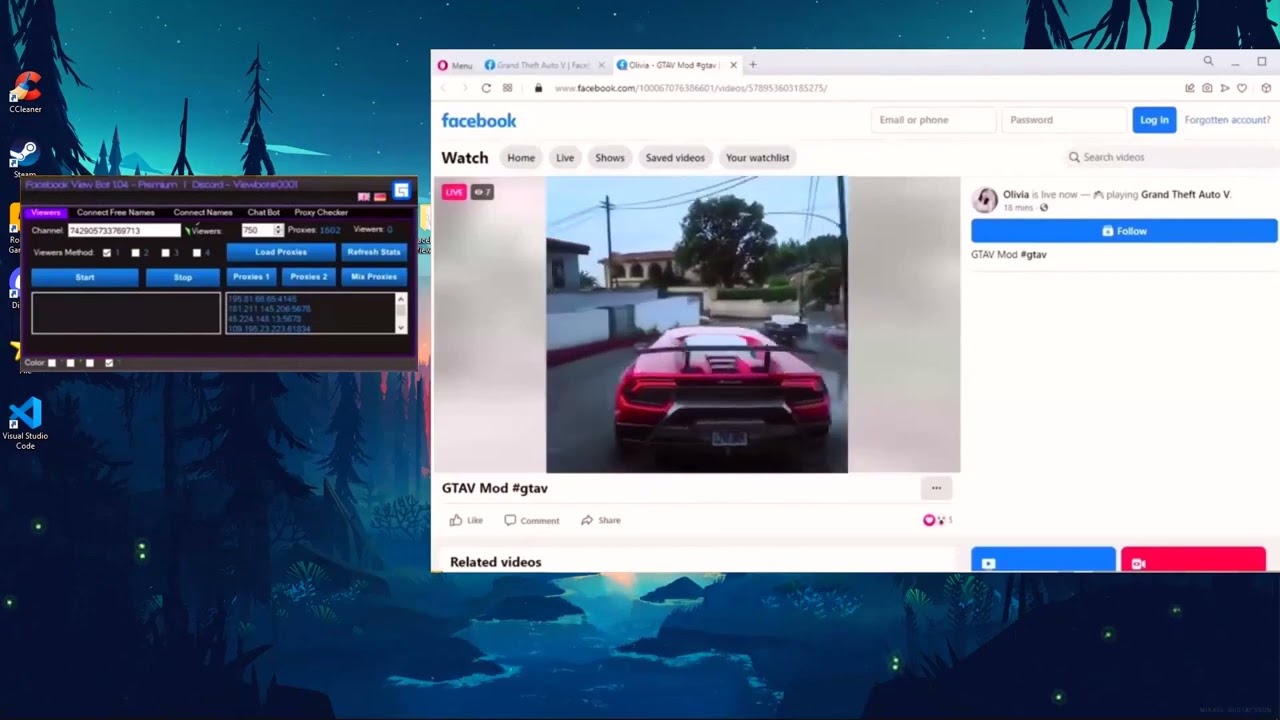1280x720 pixels.
Task: Click the Facebook logo
Action: (479, 120)
